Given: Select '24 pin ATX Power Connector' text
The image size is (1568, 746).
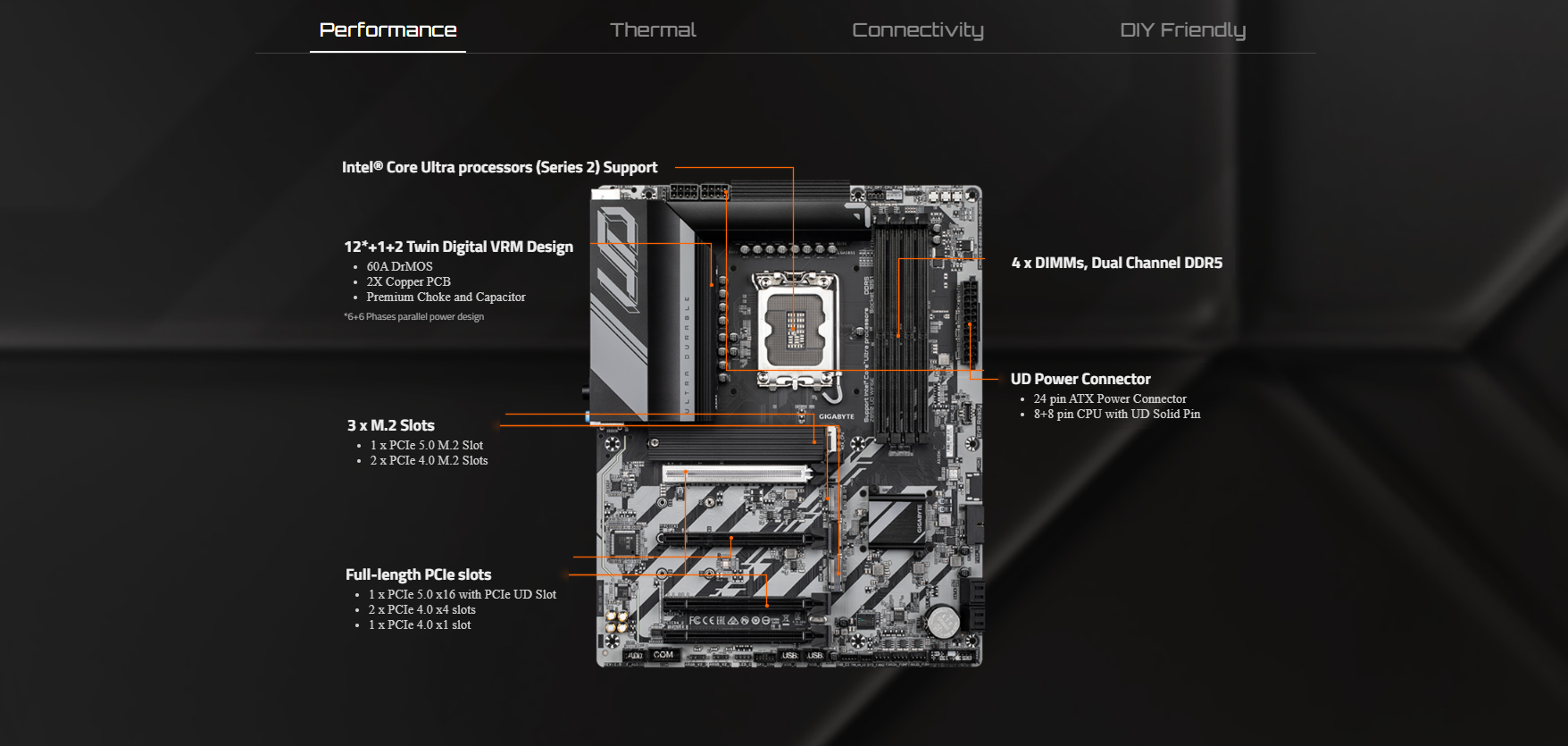Looking at the screenshot, I should 1110,398.
